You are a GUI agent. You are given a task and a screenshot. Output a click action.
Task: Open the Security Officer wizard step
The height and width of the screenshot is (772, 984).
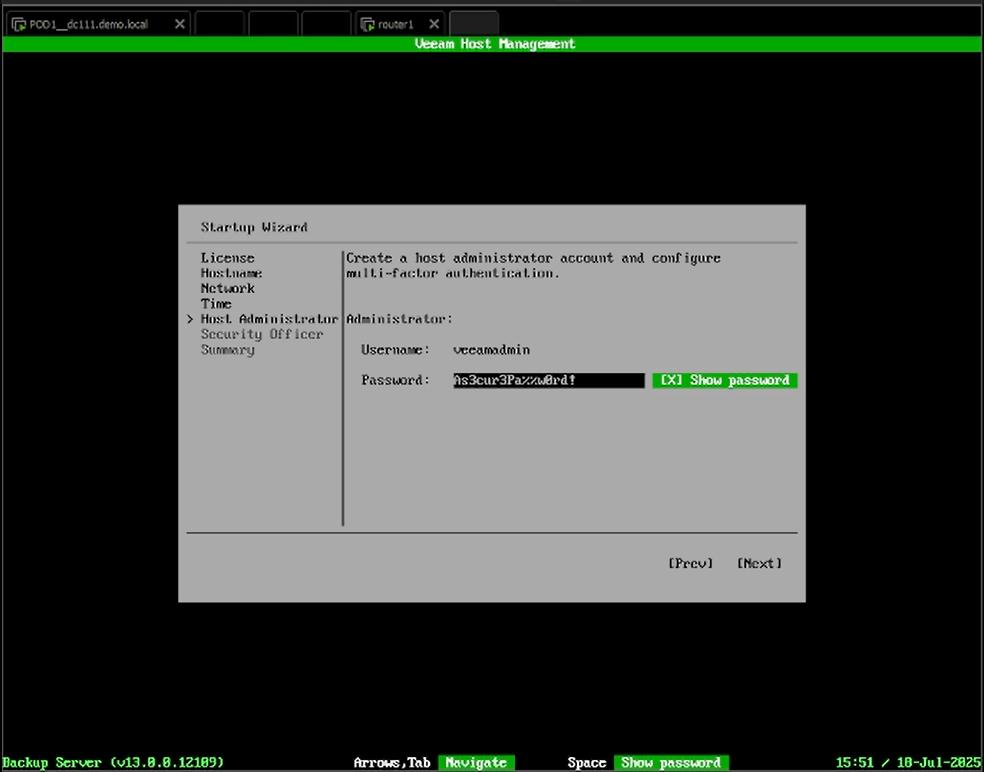[x=261, y=334]
